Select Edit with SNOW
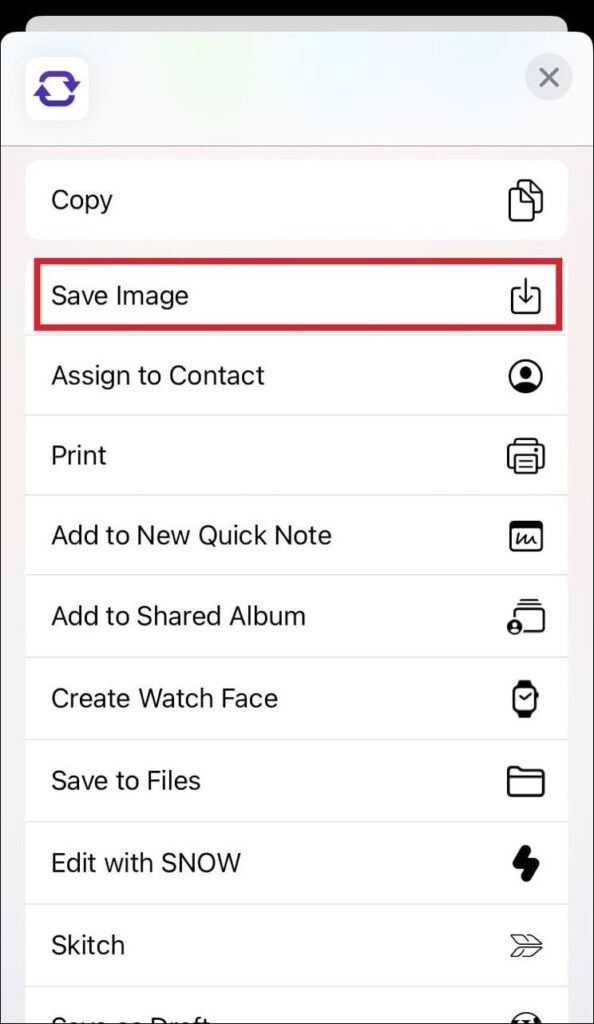Viewport: 594px width, 1024px height. coord(296,863)
